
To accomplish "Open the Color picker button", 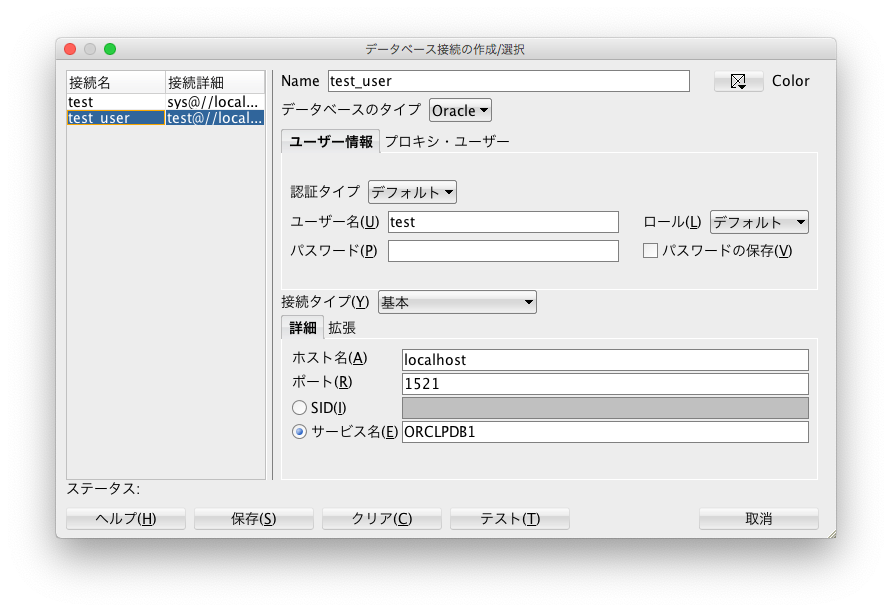I will 738,81.
